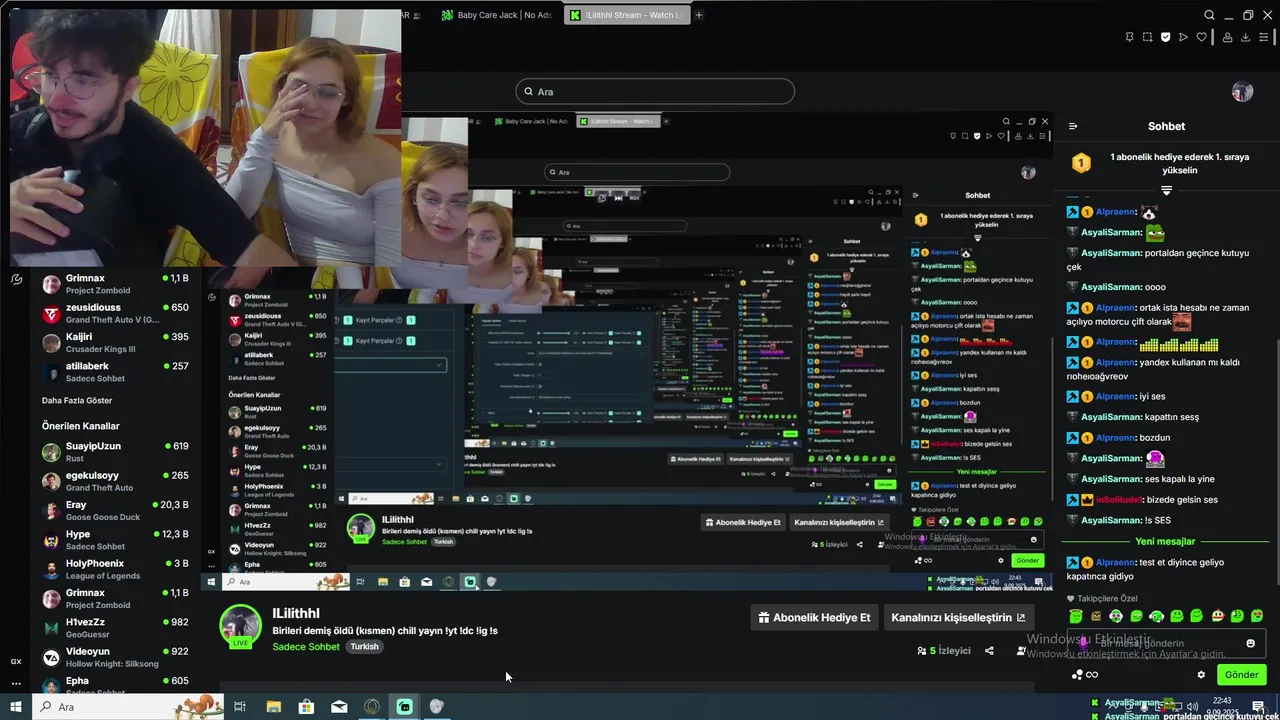
Task: Click inSolitude username in chat
Action: pyautogui.click(x=1116, y=500)
